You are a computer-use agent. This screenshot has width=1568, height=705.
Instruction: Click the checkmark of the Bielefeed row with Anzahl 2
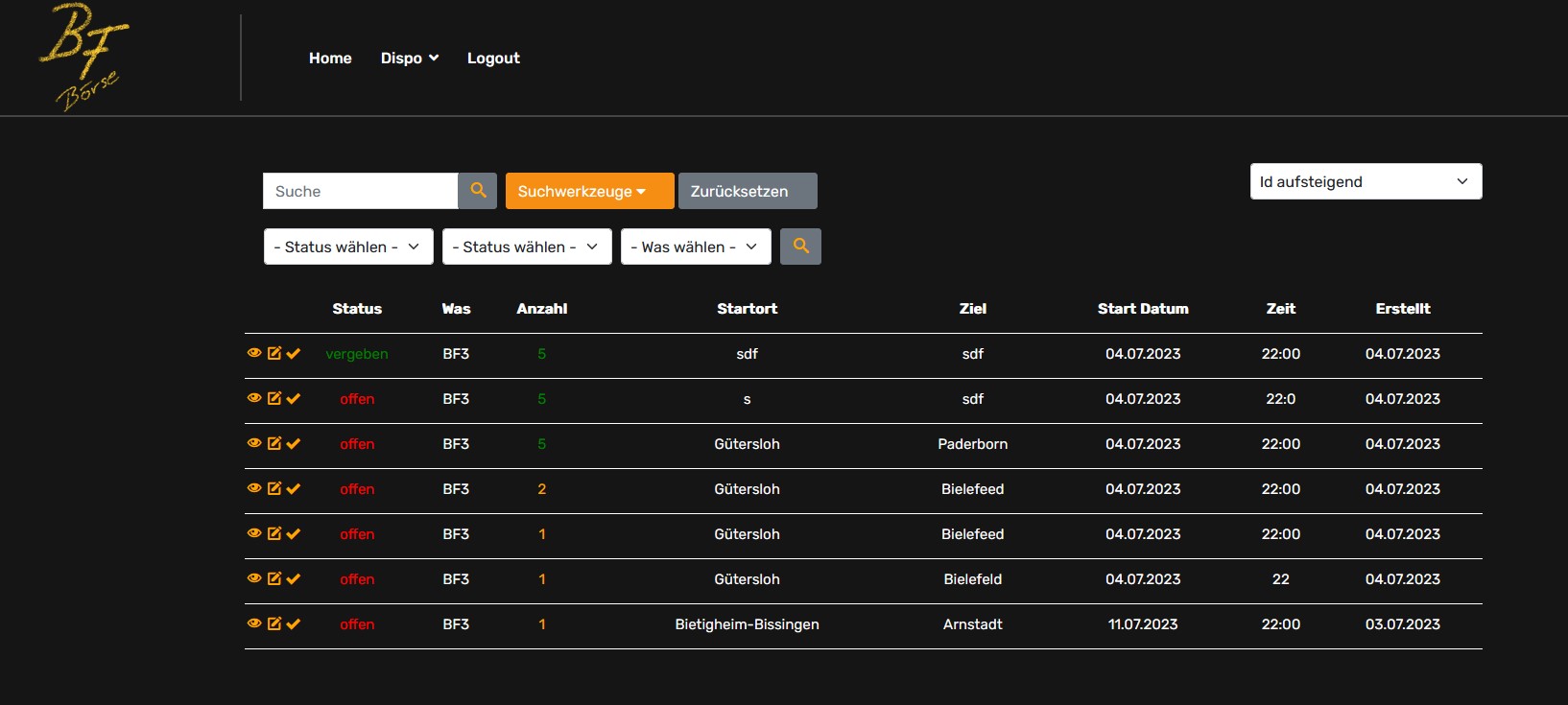(x=294, y=488)
